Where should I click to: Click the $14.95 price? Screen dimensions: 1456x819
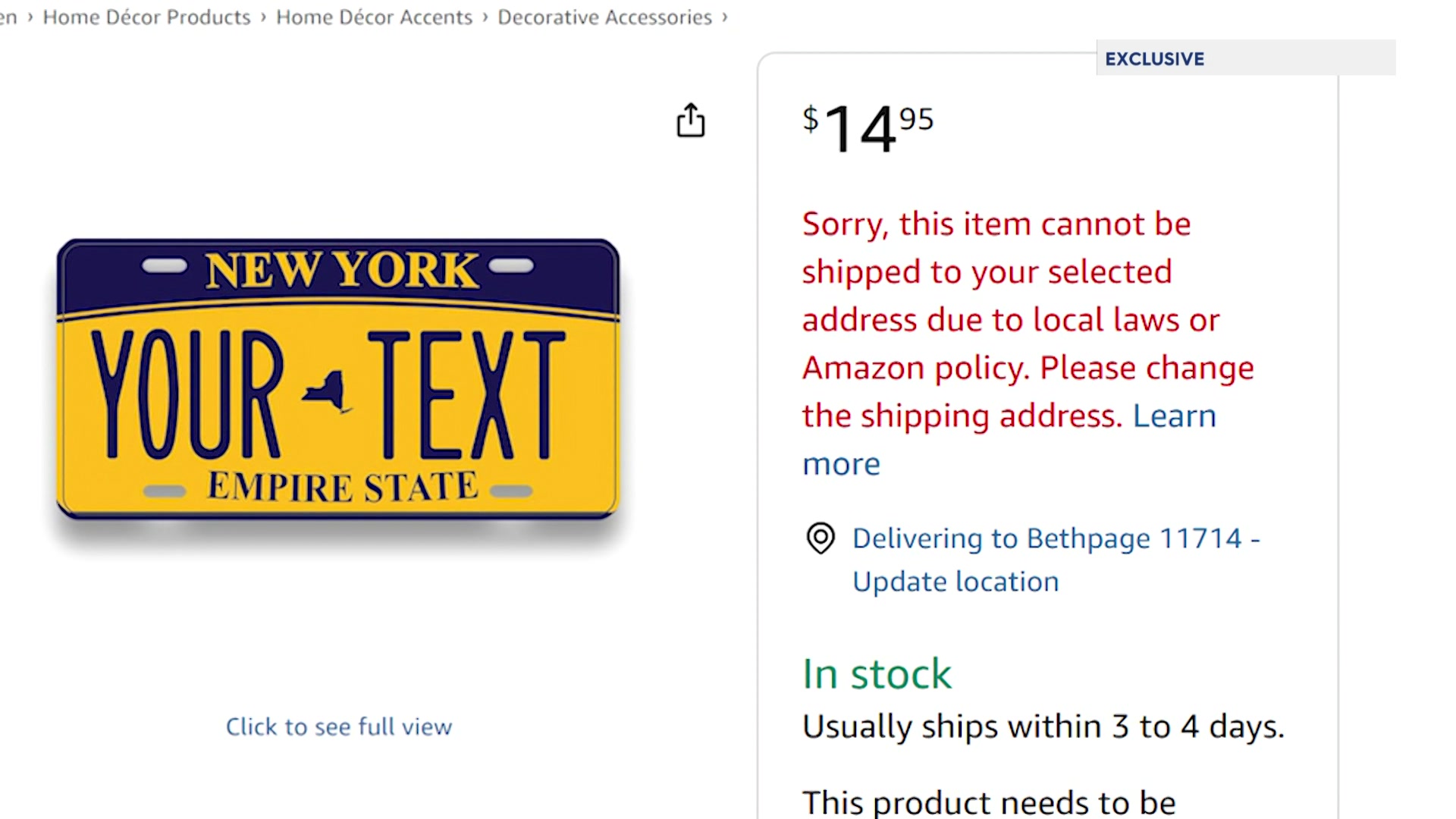click(x=868, y=127)
